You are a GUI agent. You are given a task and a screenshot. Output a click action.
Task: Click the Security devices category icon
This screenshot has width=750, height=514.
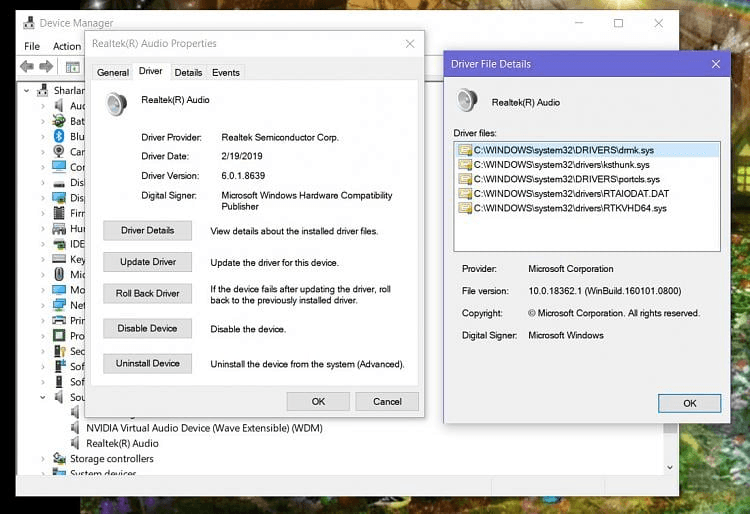pyautogui.click(x=59, y=351)
